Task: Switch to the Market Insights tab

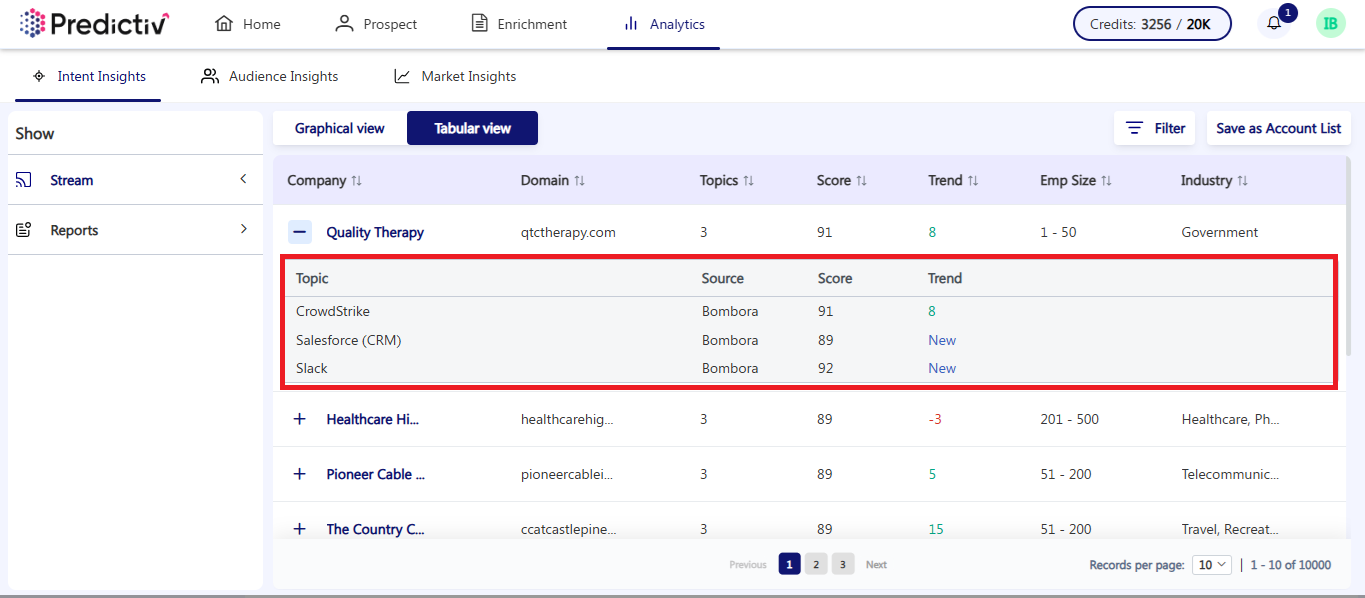Action: click(454, 76)
